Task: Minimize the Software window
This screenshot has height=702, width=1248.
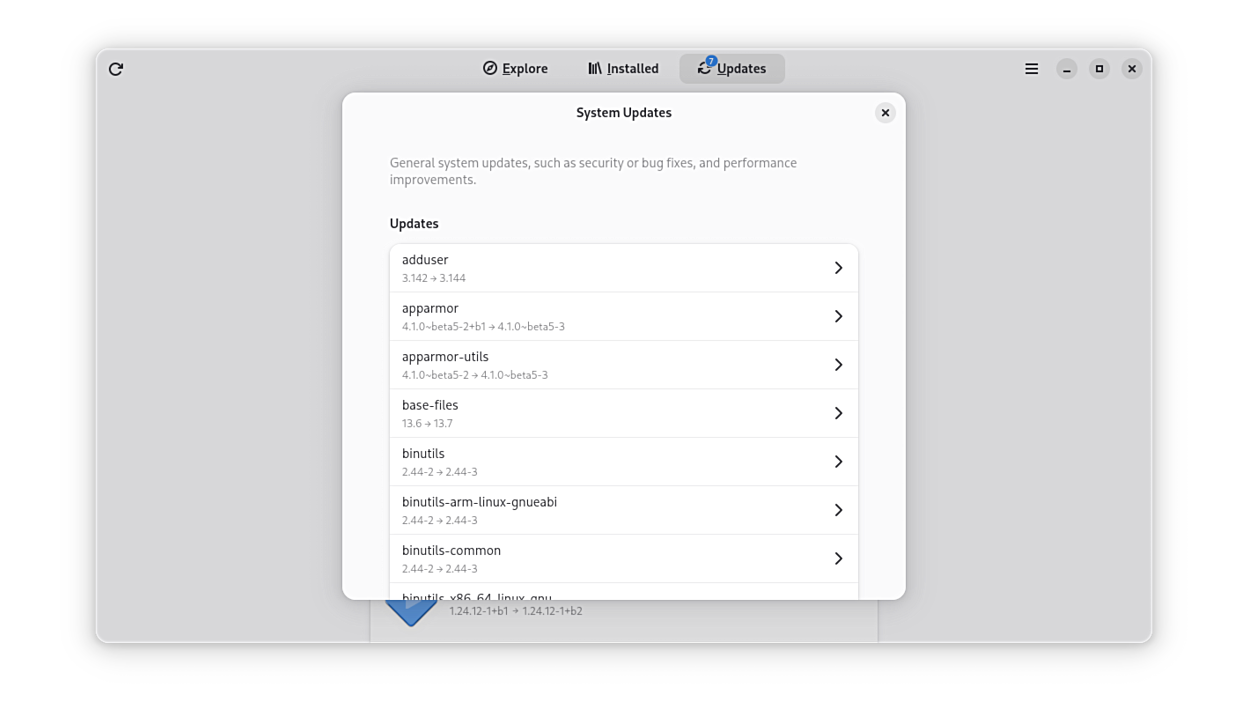Action: tap(1067, 69)
